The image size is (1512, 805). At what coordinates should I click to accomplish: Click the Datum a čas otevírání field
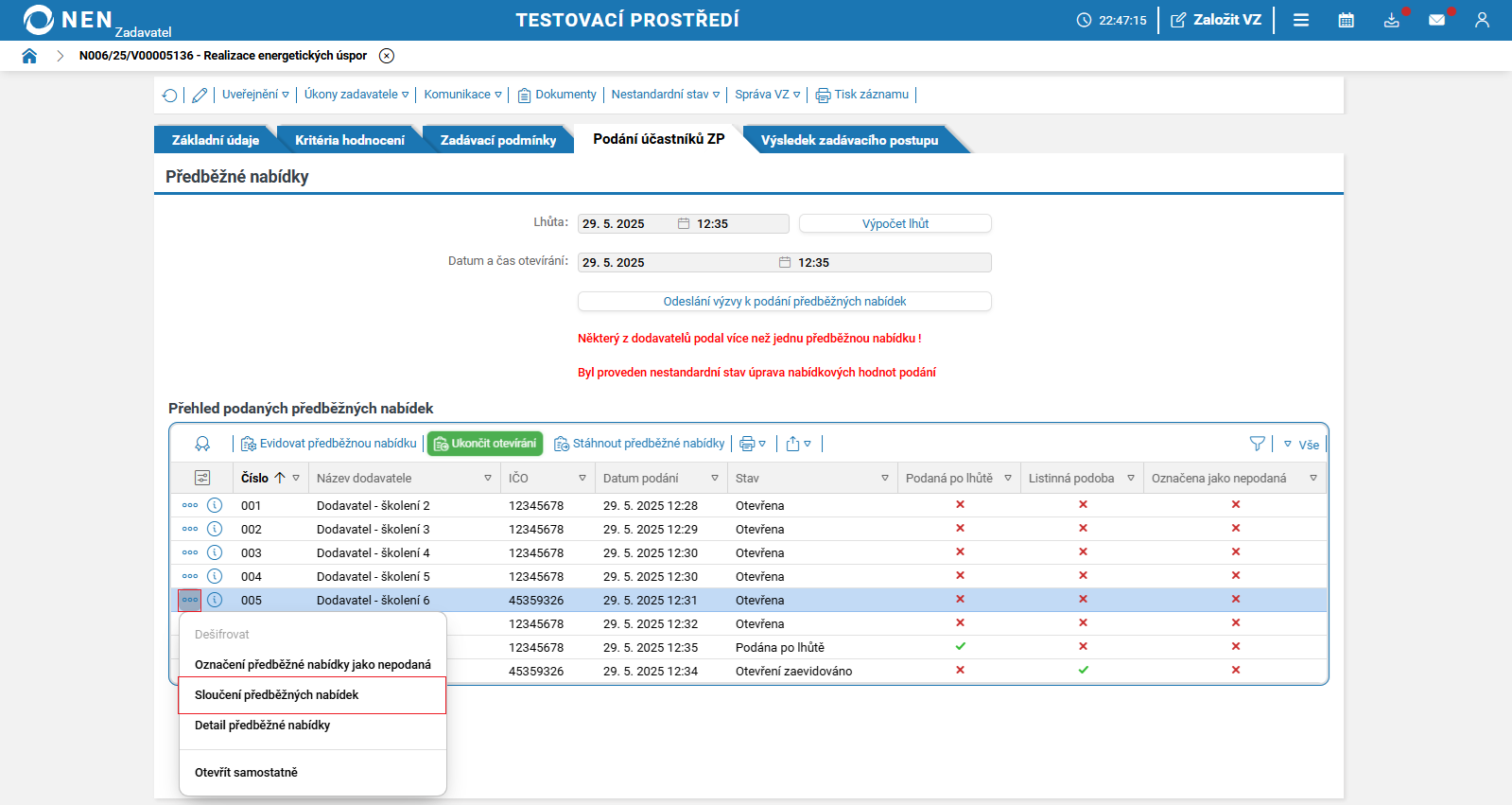click(x=785, y=263)
